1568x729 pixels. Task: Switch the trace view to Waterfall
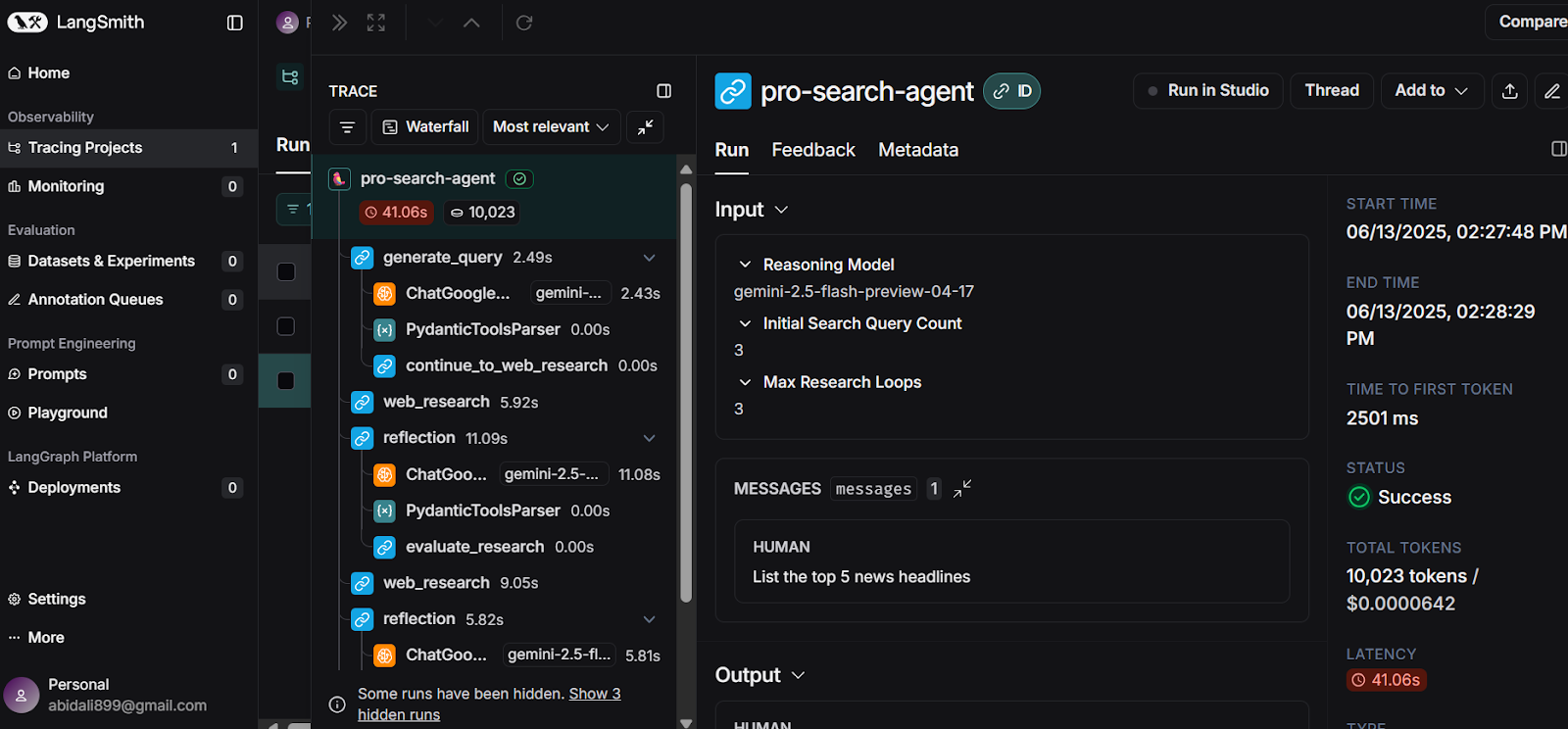click(x=425, y=127)
